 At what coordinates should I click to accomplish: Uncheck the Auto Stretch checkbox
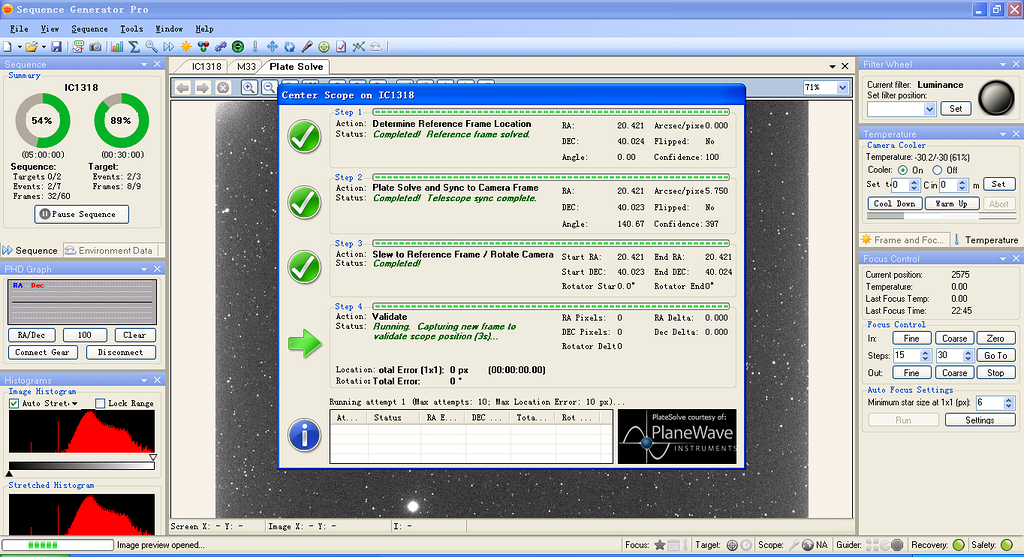[x=14, y=403]
